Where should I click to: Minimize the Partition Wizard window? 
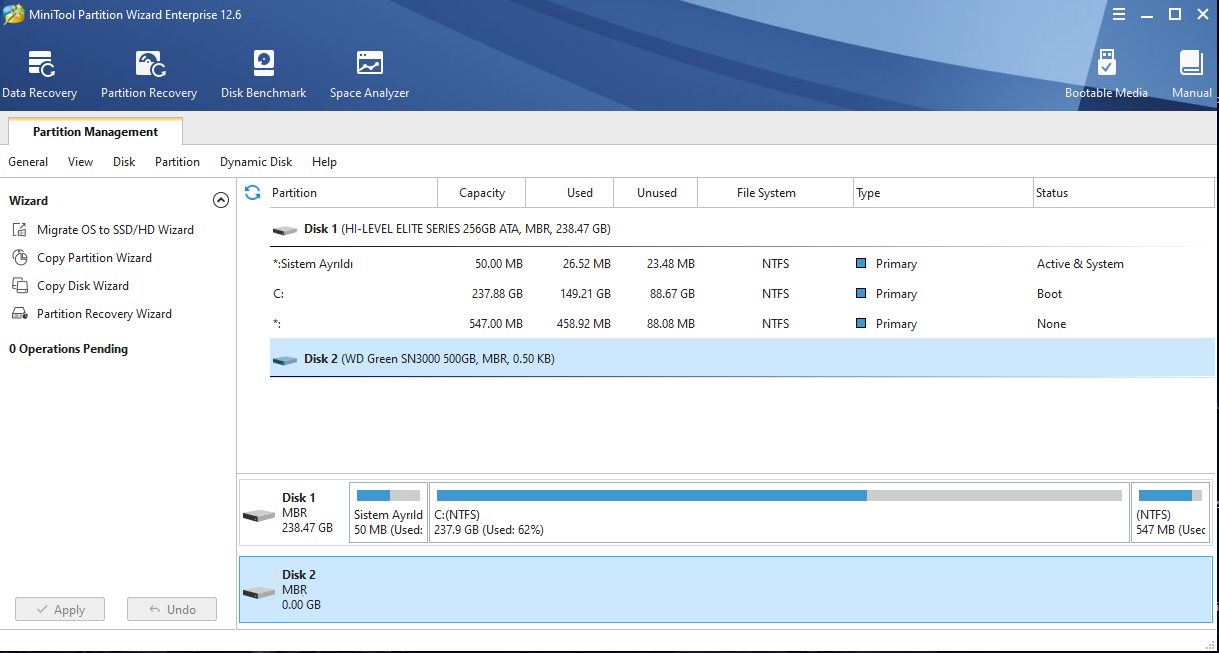1148,14
